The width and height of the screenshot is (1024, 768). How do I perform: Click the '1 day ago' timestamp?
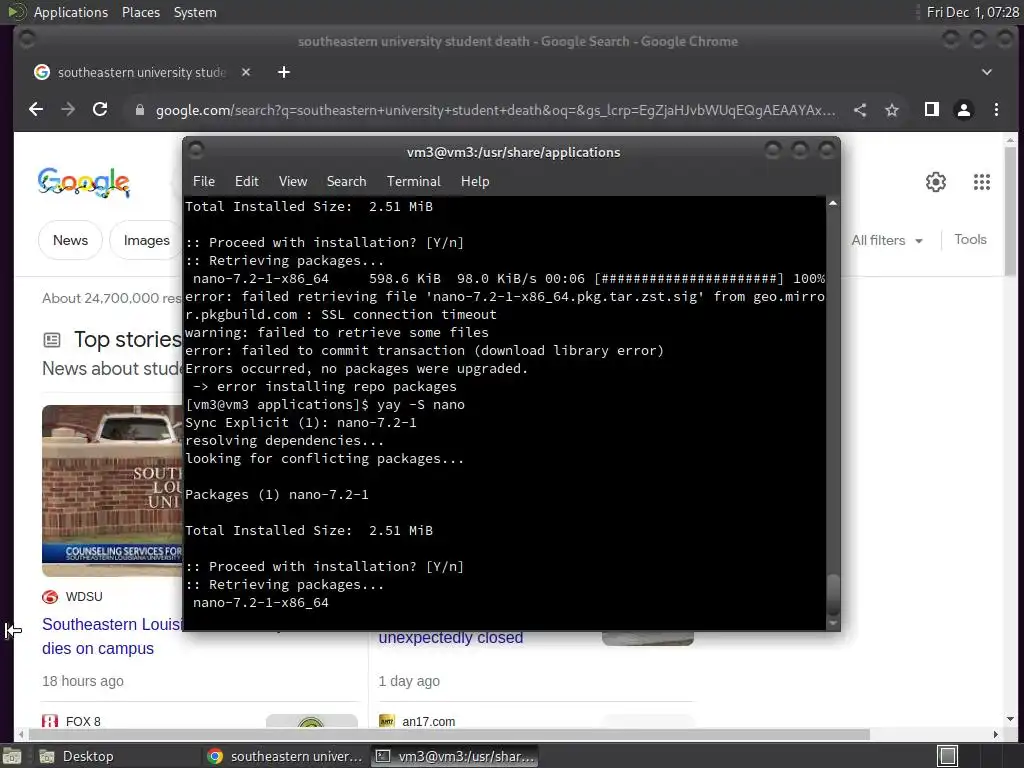coord(409,681)
